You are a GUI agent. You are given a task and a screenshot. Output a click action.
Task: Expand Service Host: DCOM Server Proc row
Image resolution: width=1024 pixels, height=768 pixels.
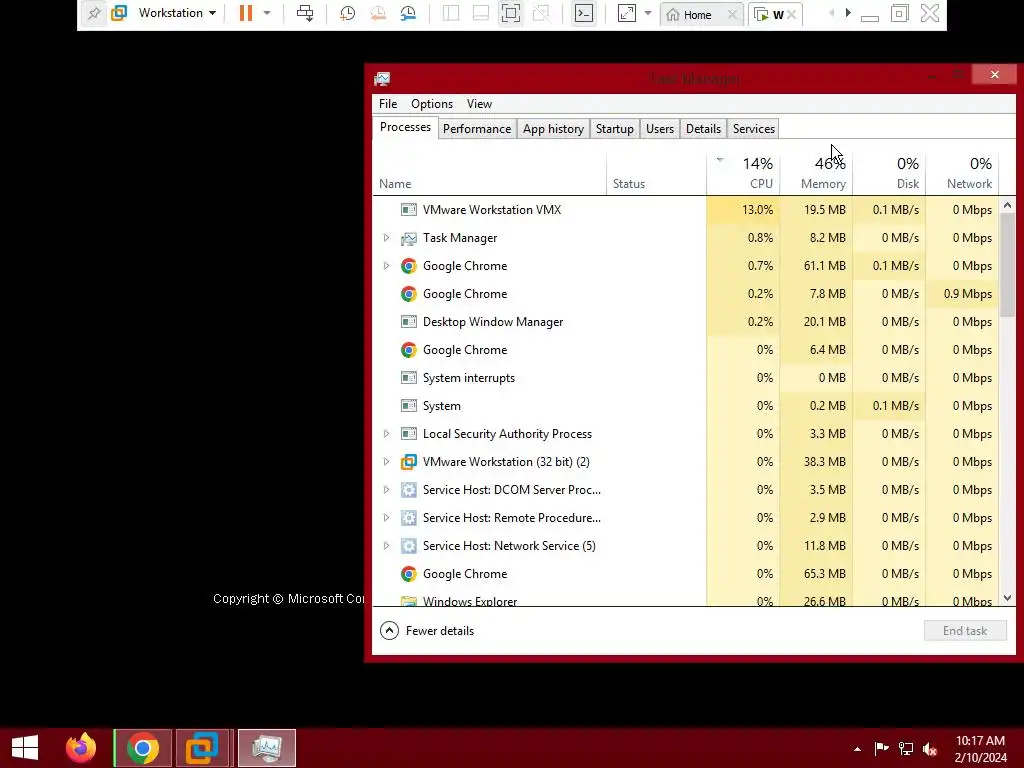point(386,490)
